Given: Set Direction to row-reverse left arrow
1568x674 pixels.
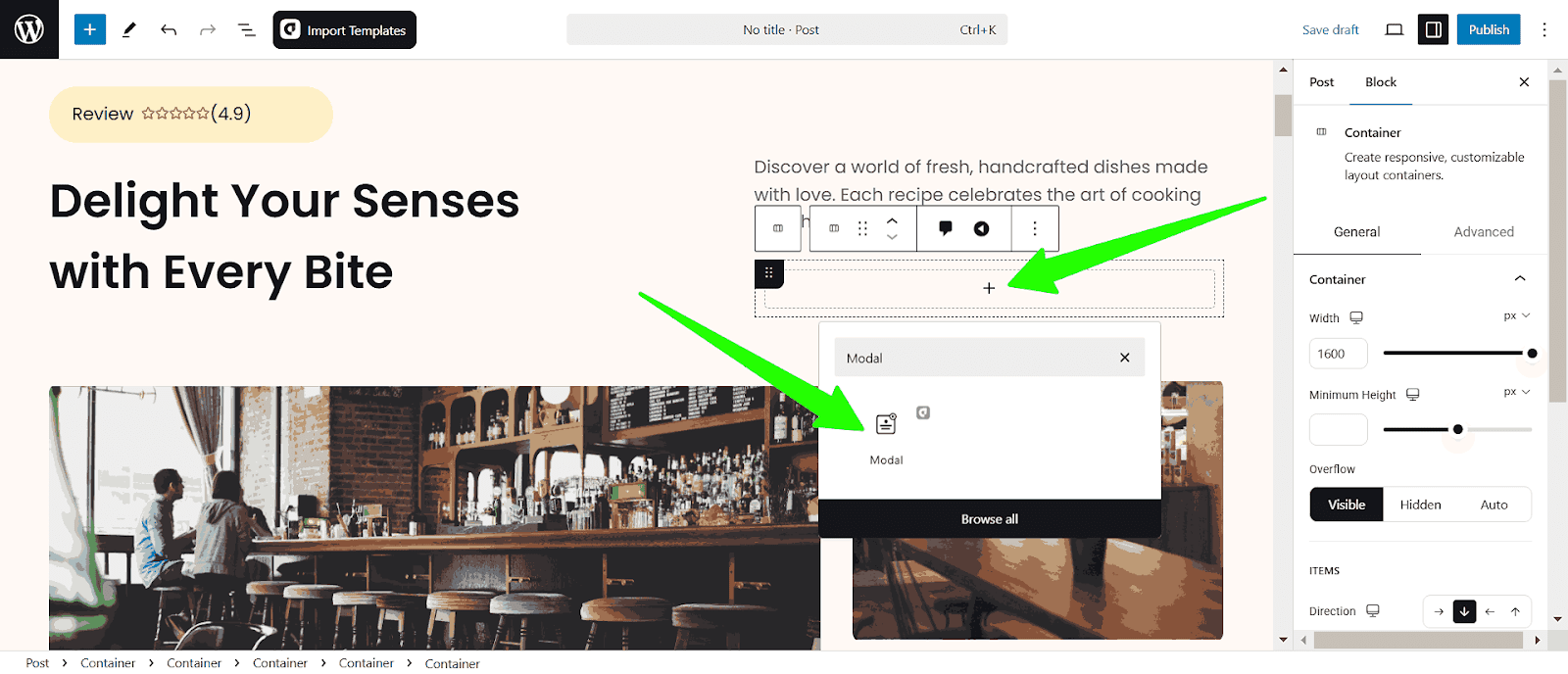Looking at the screenshot, I should click(1490, 611).
